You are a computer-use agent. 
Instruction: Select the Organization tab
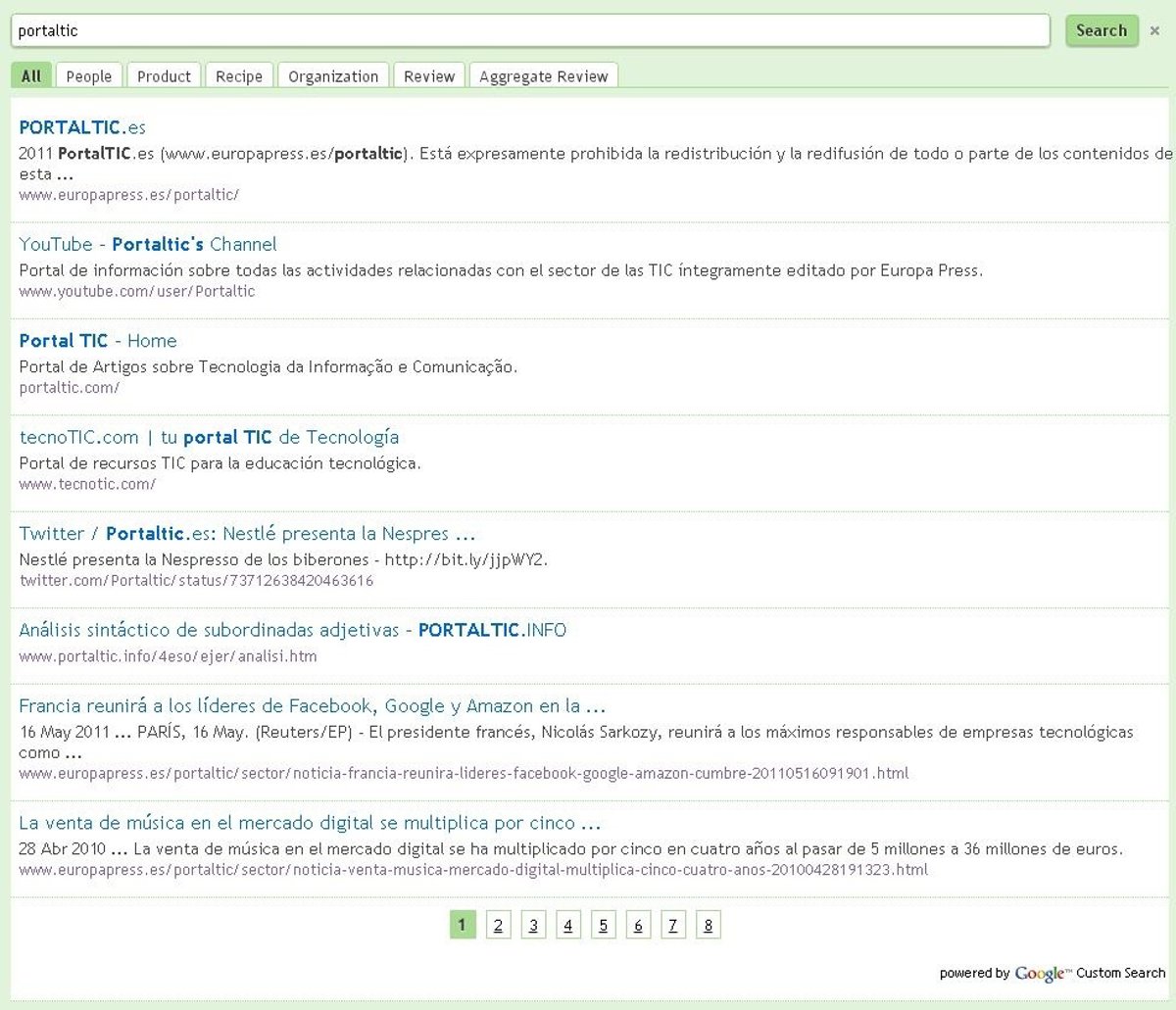333,76
